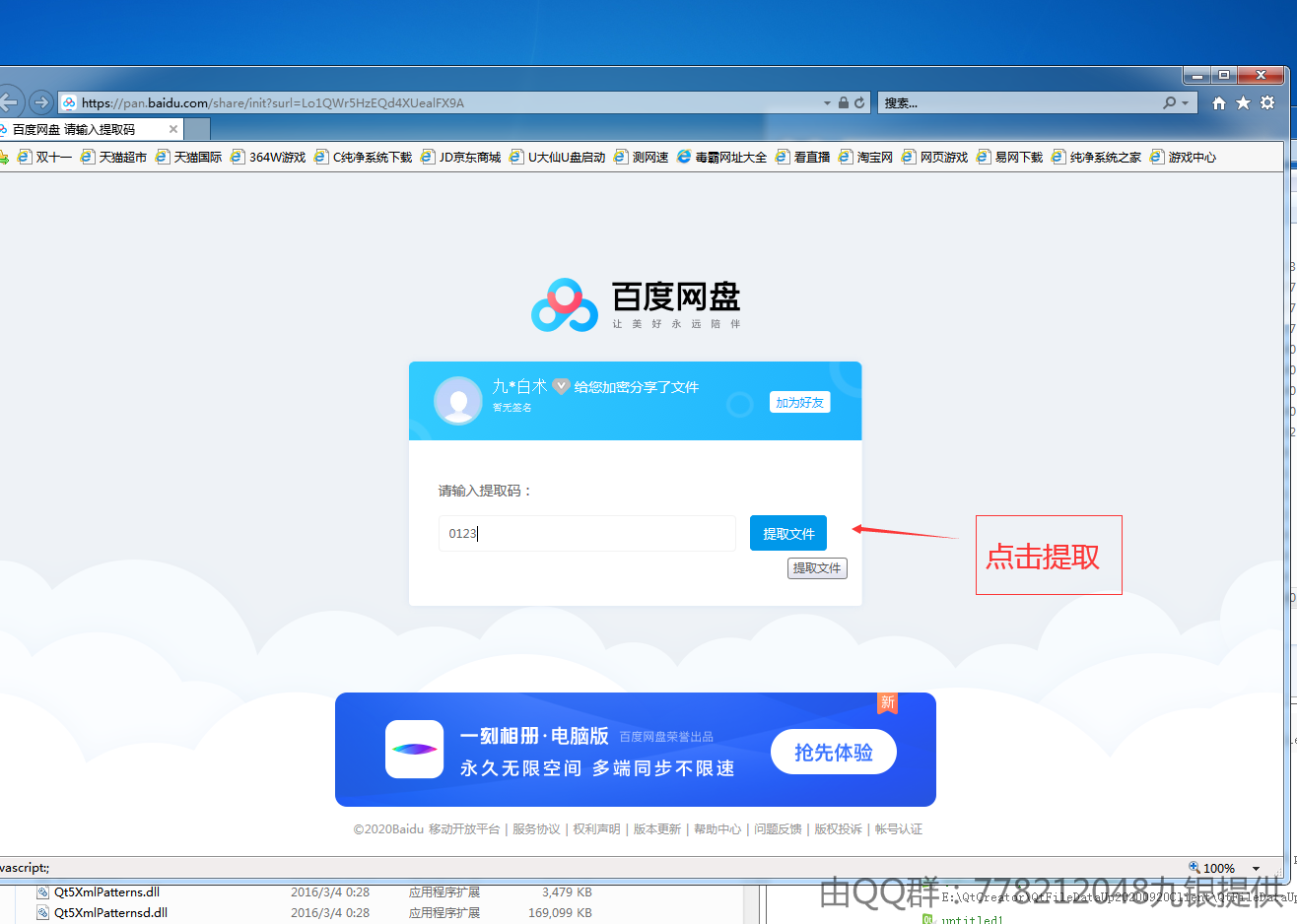Open the 看直播 bookmark

[x=802, y=157]
